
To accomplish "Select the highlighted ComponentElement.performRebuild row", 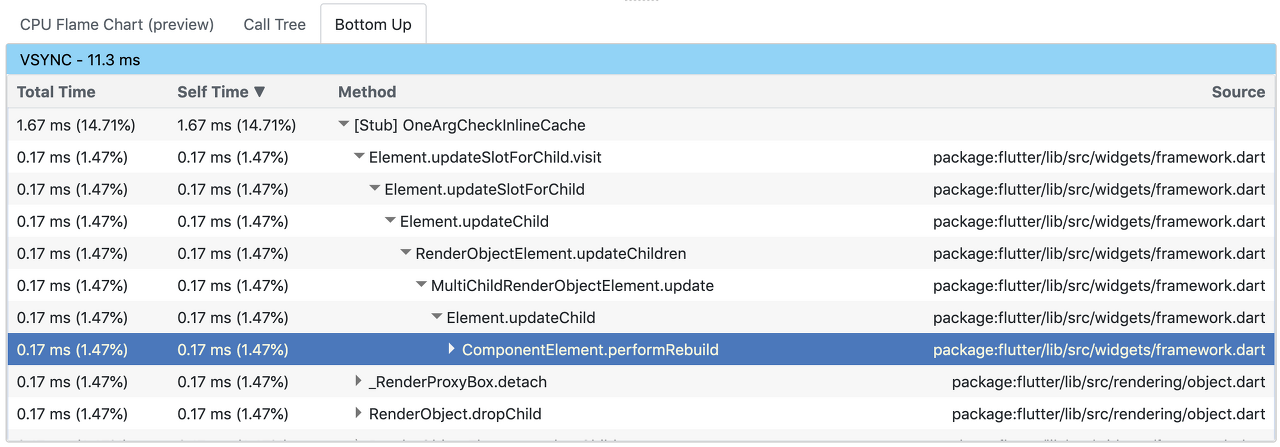I will [640, 350].
